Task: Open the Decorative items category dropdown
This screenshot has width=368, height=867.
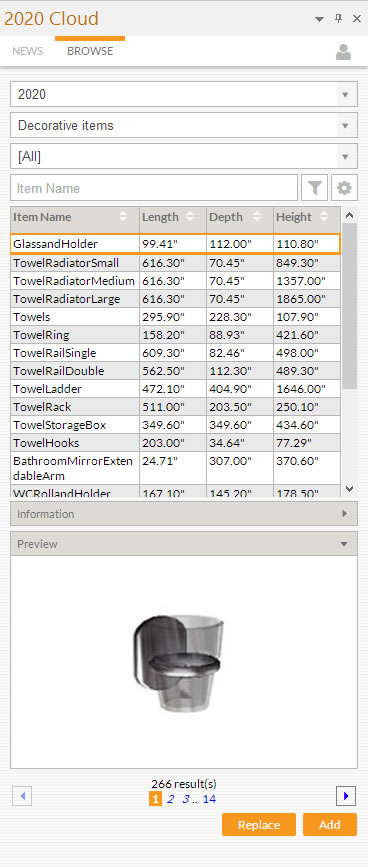Action: coord(184,126)
